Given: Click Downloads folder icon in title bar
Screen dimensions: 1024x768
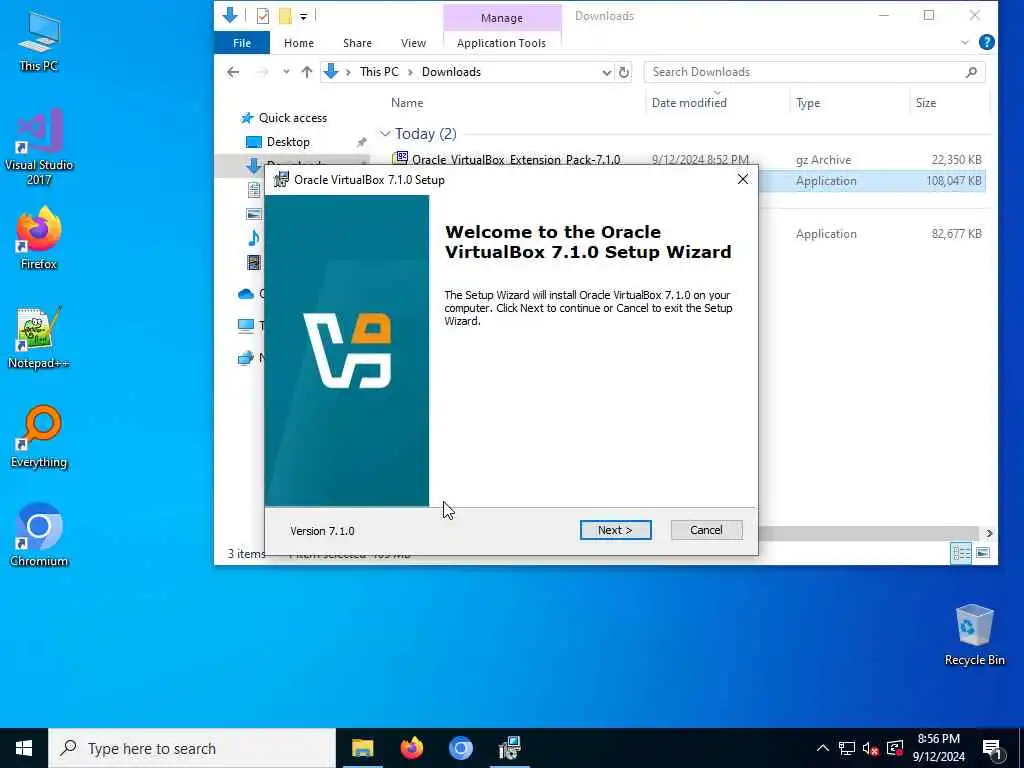Looking at the screenshot, I should 230,16.
